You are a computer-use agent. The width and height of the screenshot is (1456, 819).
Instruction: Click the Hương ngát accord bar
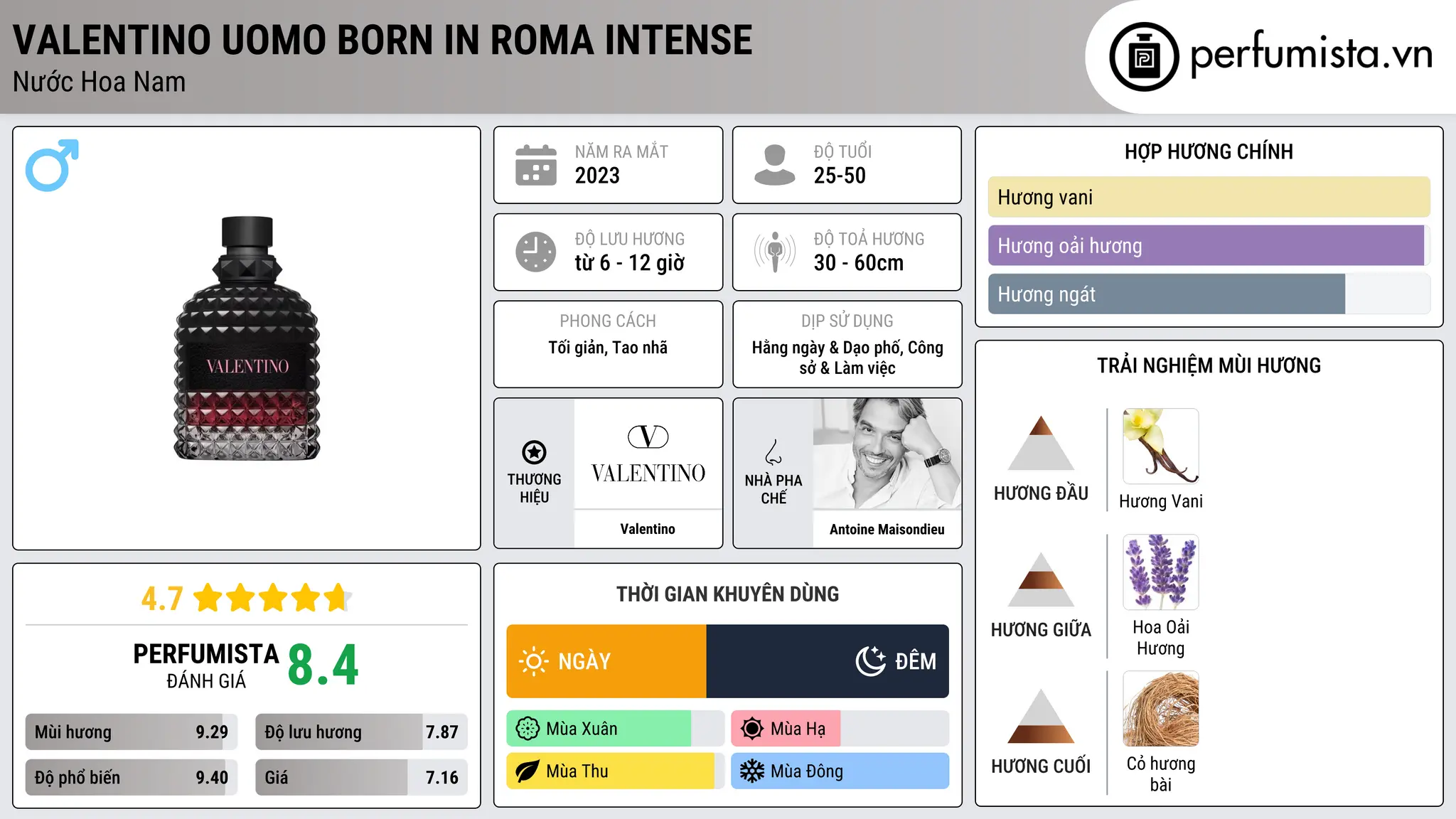(1209, 294)
